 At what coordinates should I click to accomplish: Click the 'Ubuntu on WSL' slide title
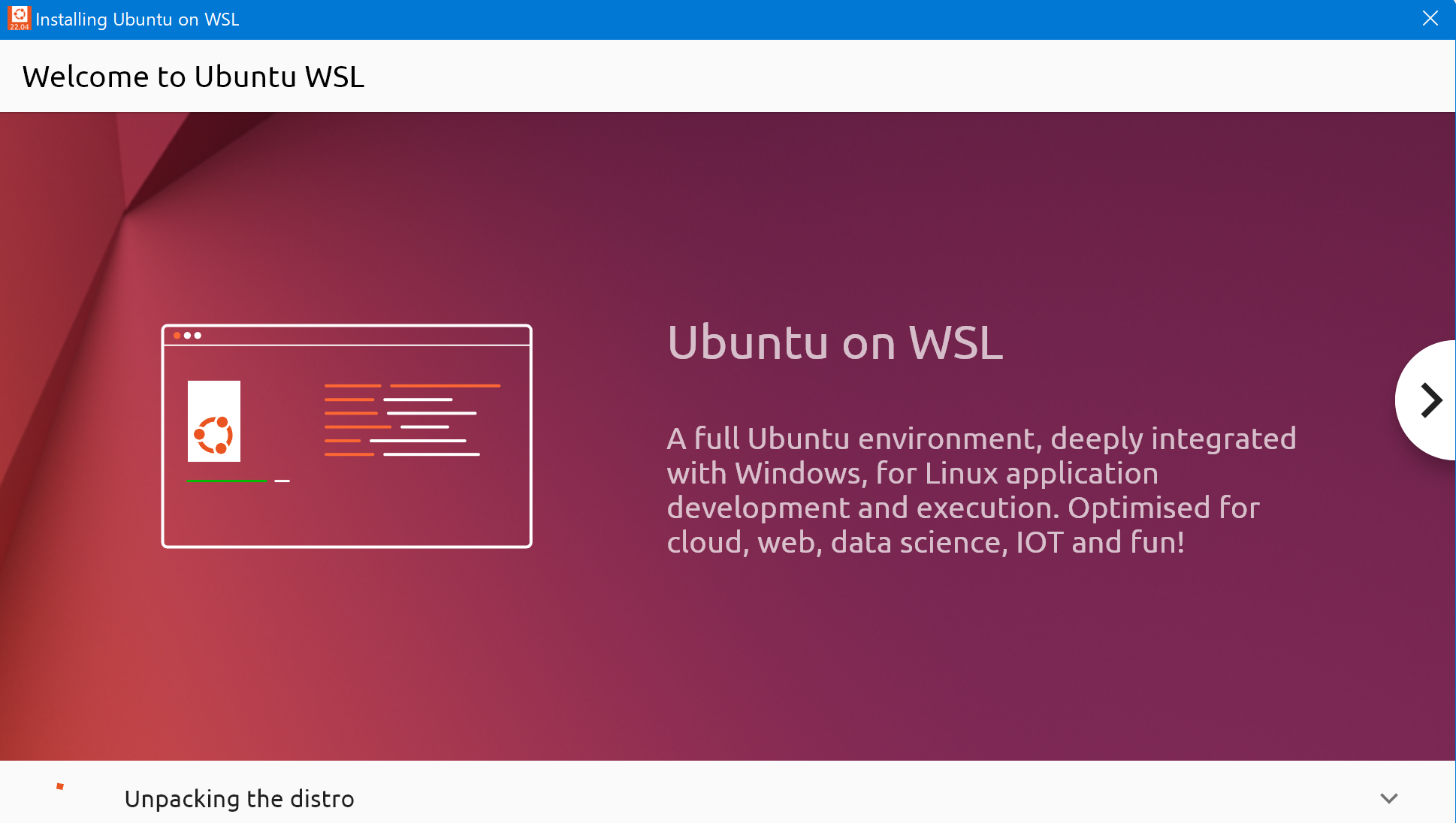pos(835,342)
